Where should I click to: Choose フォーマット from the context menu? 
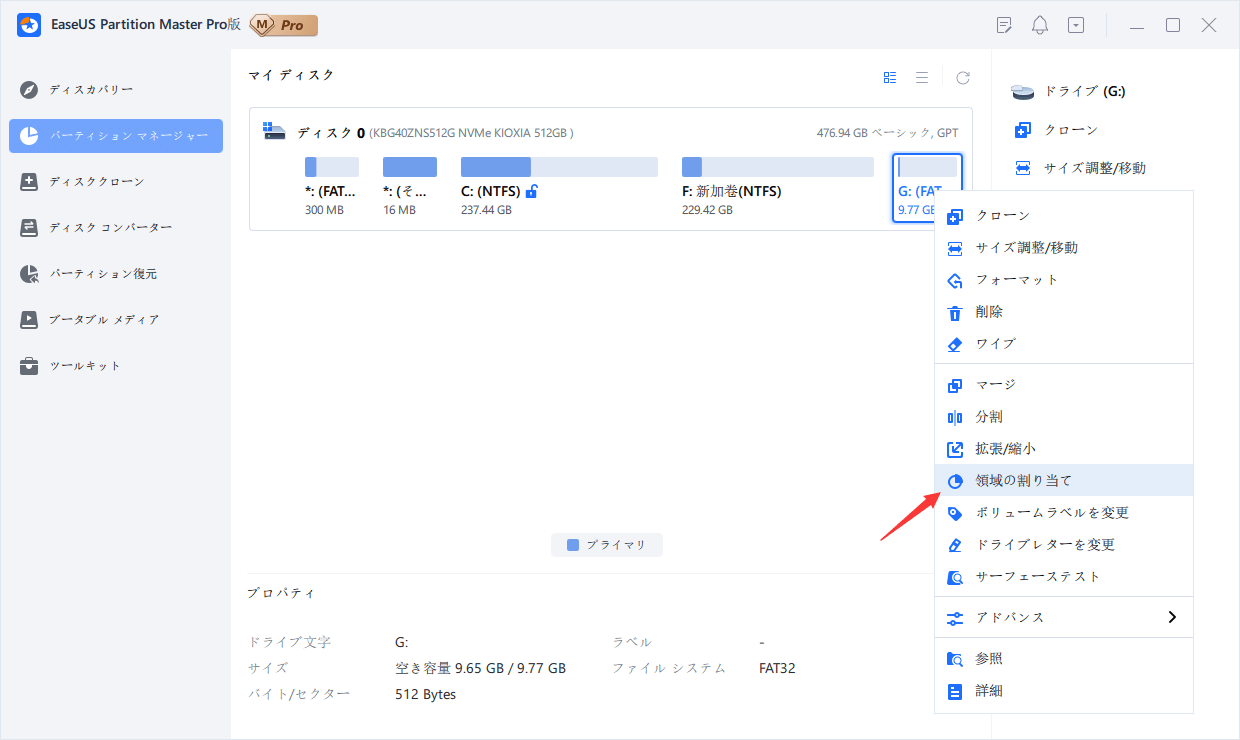(1016, 280)
